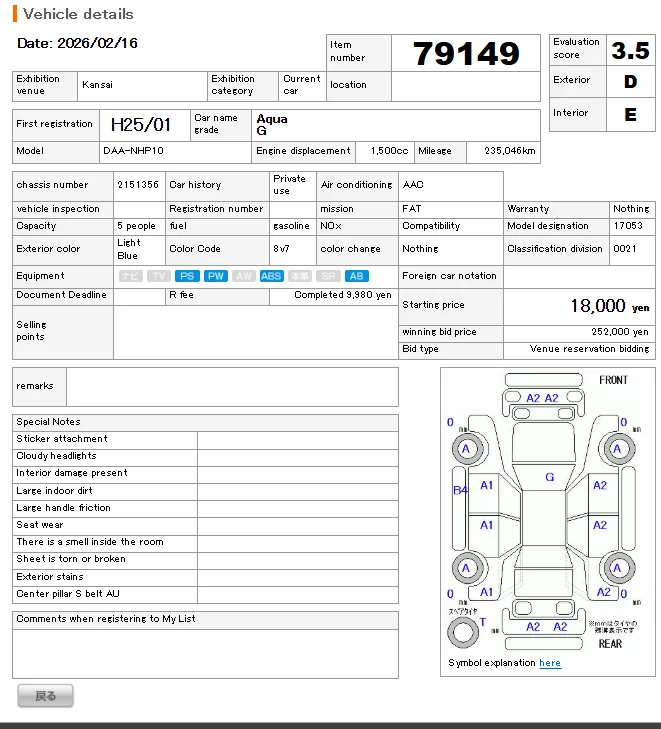Click the FAT mission value
Image resolution: width=661 pixels, height=729 pixels.
tap(411, 209)
